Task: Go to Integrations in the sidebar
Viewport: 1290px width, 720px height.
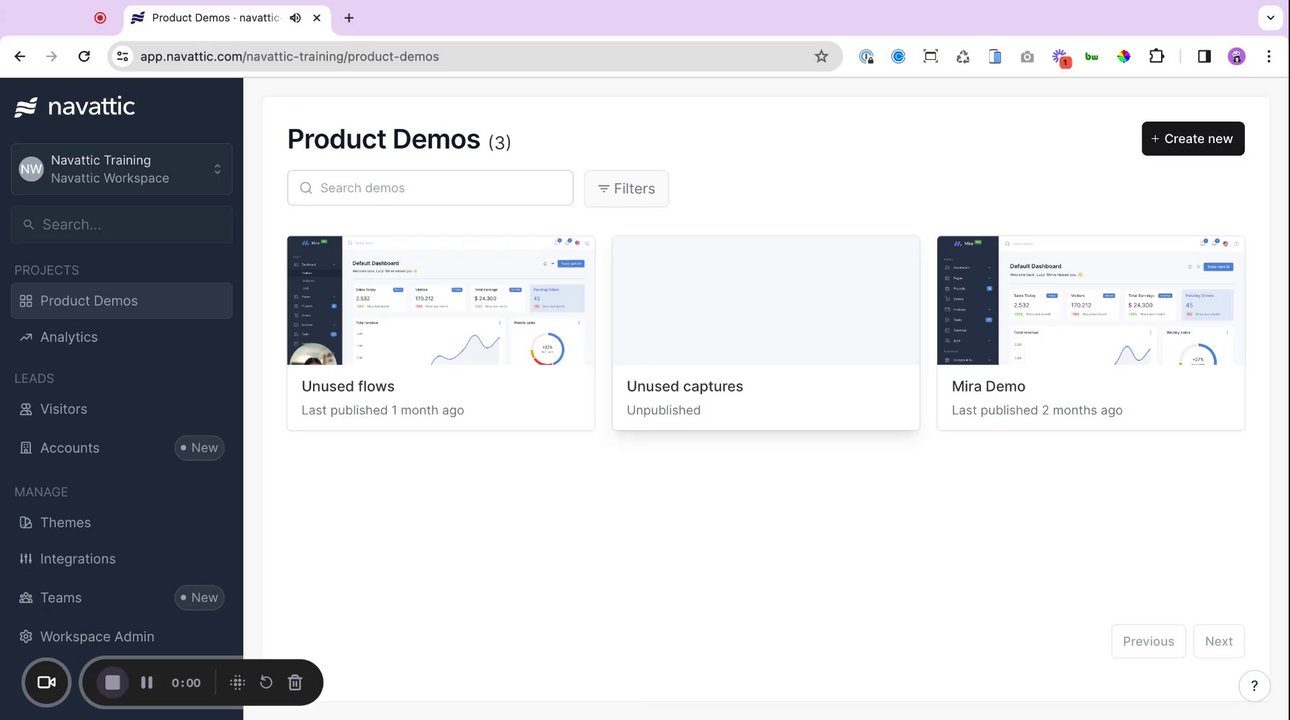Action: [78, 559]
